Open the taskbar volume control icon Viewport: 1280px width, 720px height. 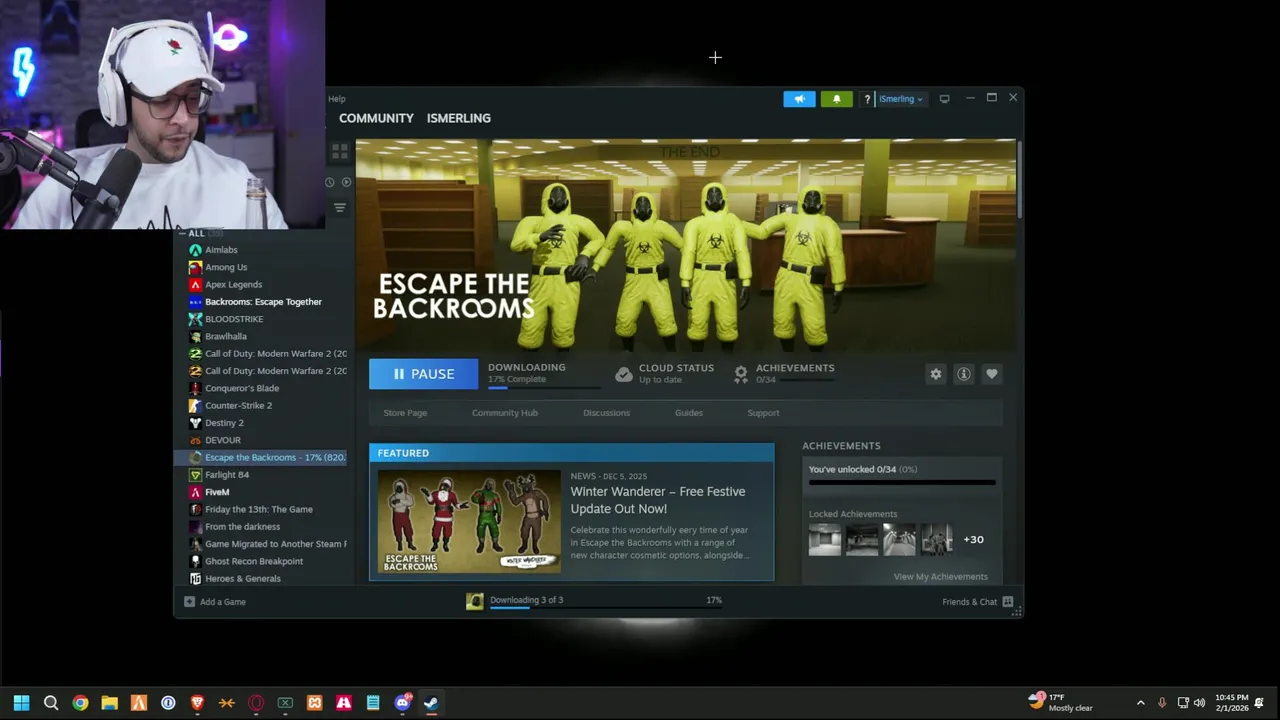[1199, 703]
